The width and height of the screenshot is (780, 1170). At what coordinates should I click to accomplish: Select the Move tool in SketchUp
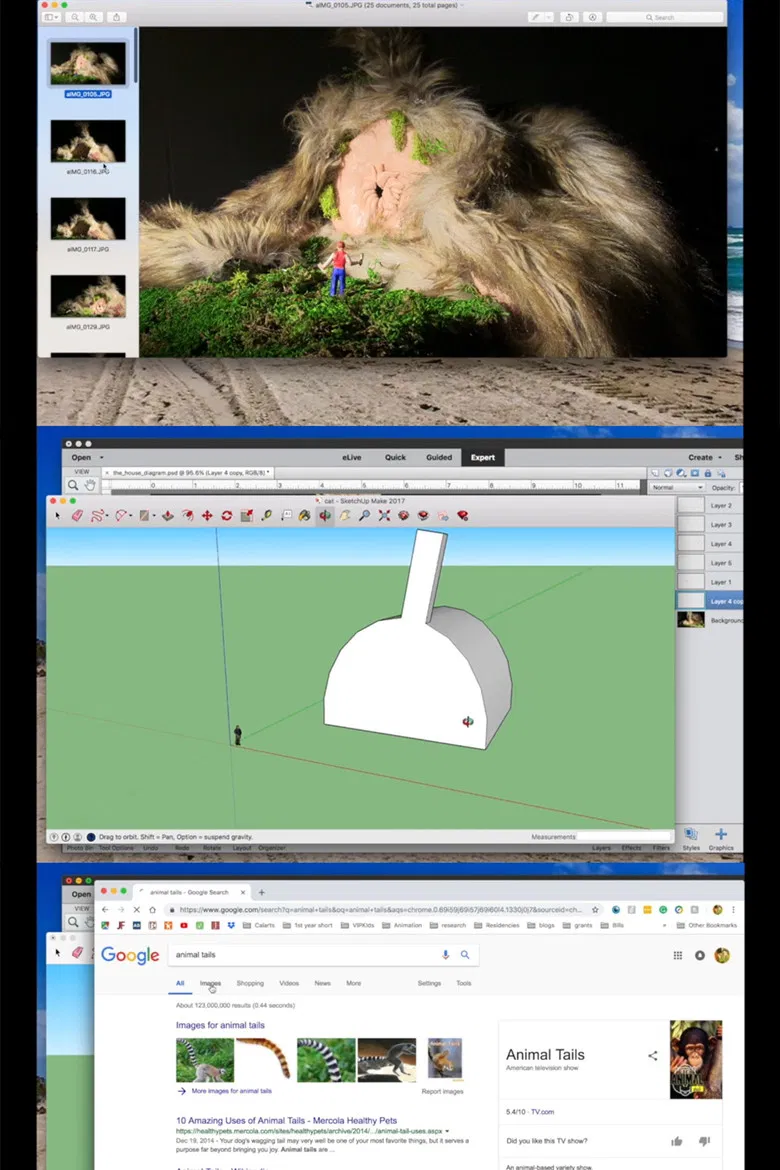pos(207,516)
